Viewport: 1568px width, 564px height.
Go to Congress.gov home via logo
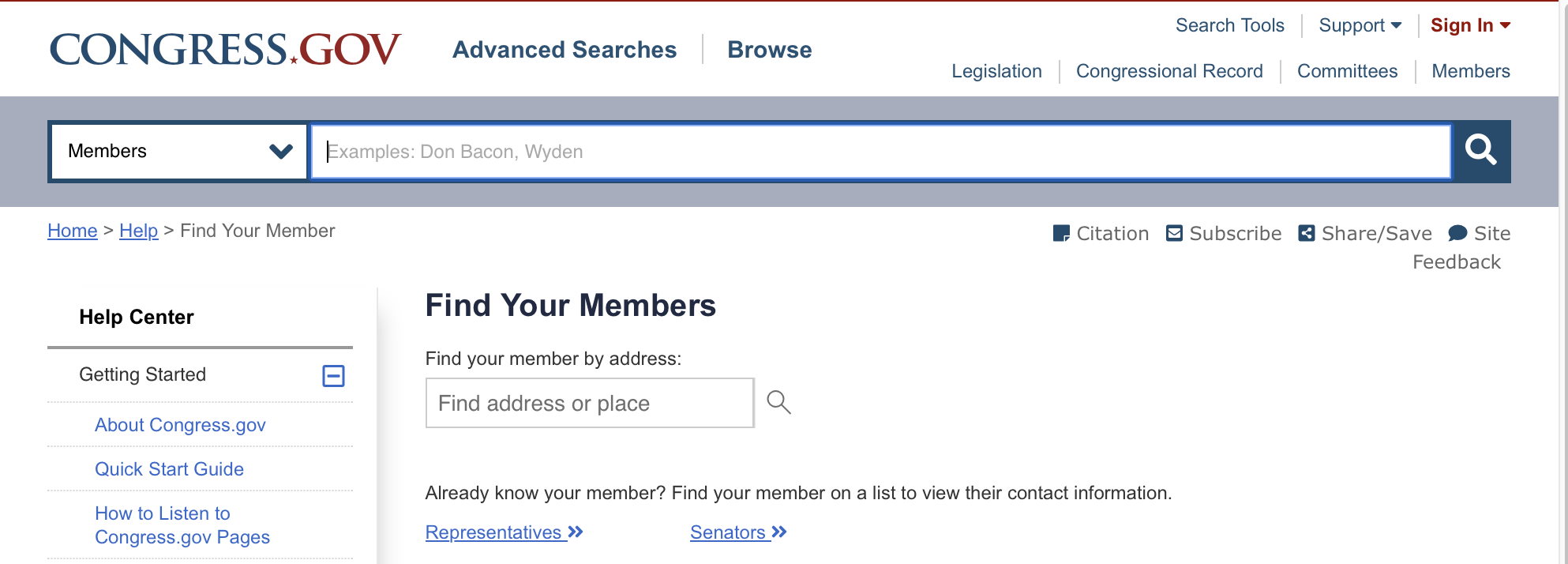click(225, 50)
